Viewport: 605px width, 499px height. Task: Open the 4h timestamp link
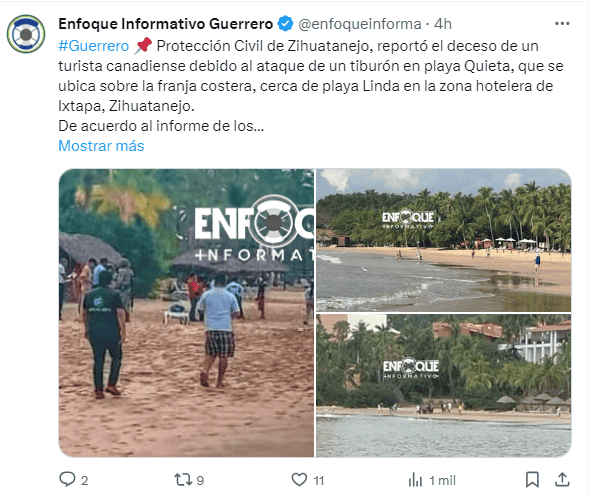click(x=443, y=24)
